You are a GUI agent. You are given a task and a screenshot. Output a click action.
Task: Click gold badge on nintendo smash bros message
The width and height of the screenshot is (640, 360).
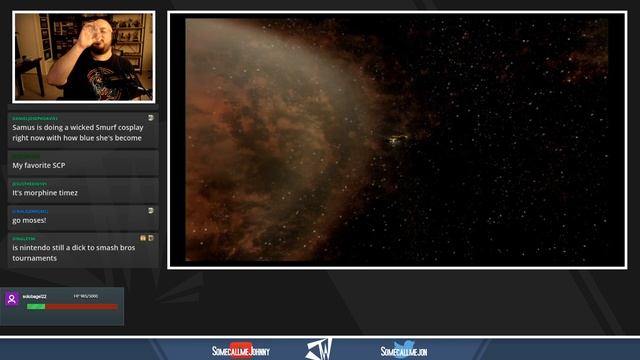(143, 238)
